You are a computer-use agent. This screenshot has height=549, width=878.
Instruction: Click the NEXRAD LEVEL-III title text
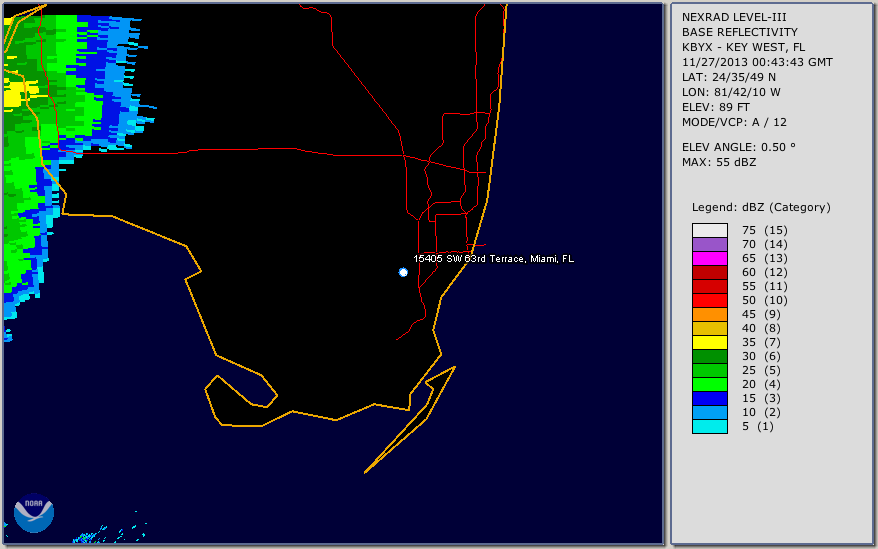pyautogui.click(x=734, y=17)
